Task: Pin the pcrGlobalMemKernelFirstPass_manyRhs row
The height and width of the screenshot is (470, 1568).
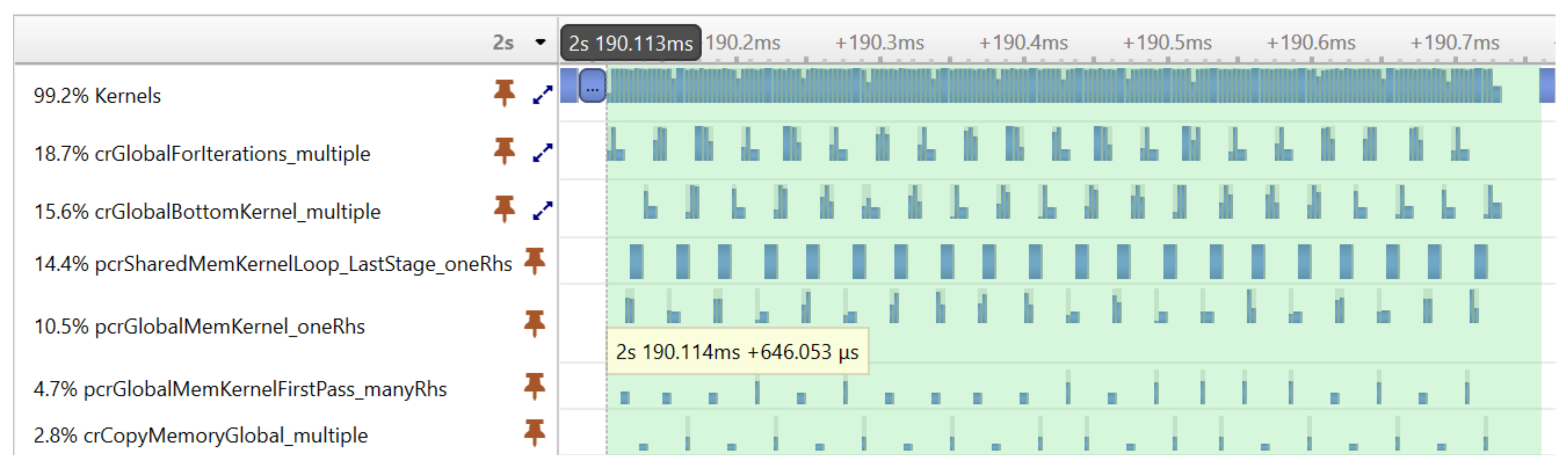Action: 534,386
